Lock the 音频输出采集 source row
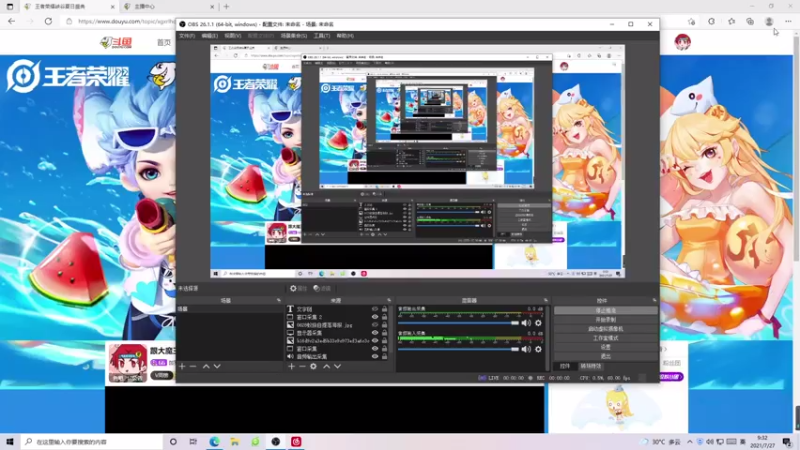800x450 pixels. pyautogui.click(x=384, y=356)
